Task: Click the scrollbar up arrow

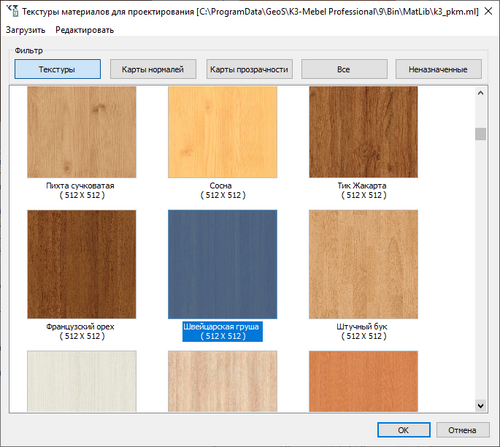Action: pos(480,93)
